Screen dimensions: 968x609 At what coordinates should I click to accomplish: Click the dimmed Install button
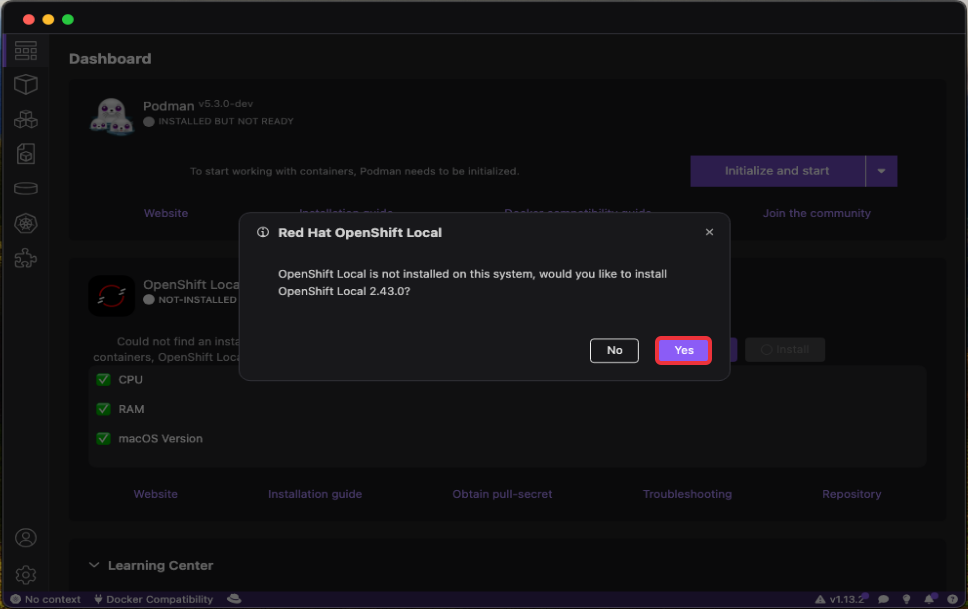click(x=785, y=350)
